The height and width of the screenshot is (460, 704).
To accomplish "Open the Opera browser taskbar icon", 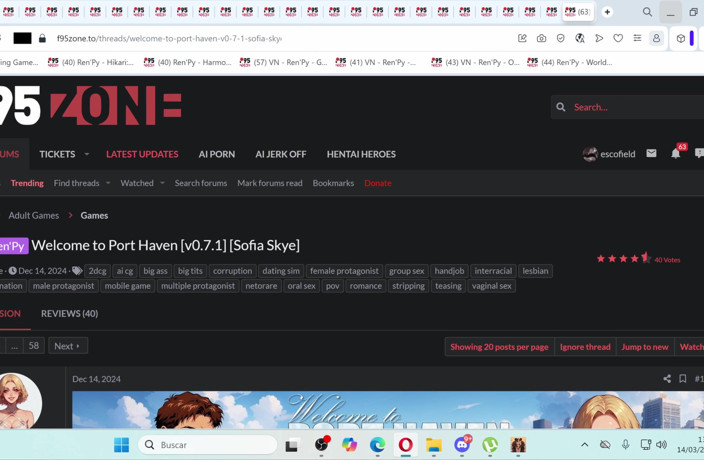I will pyautogui.click(x=405, y=445).
